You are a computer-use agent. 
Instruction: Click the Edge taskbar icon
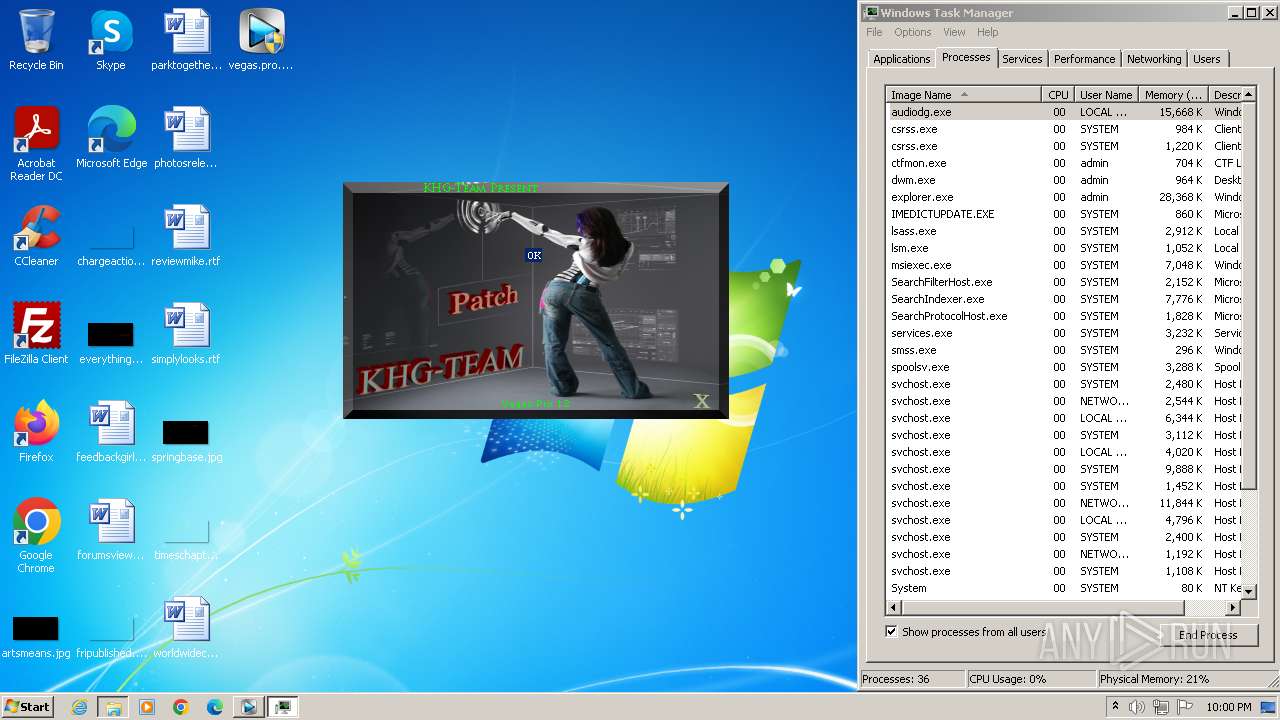point(215,707)
